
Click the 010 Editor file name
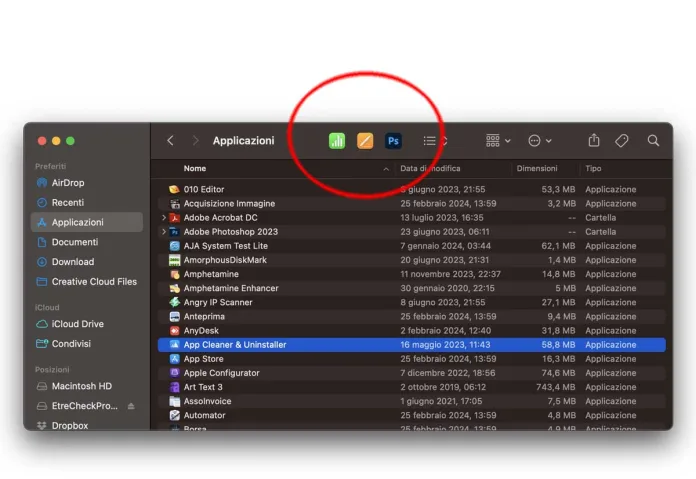click(x=204, y=189)
